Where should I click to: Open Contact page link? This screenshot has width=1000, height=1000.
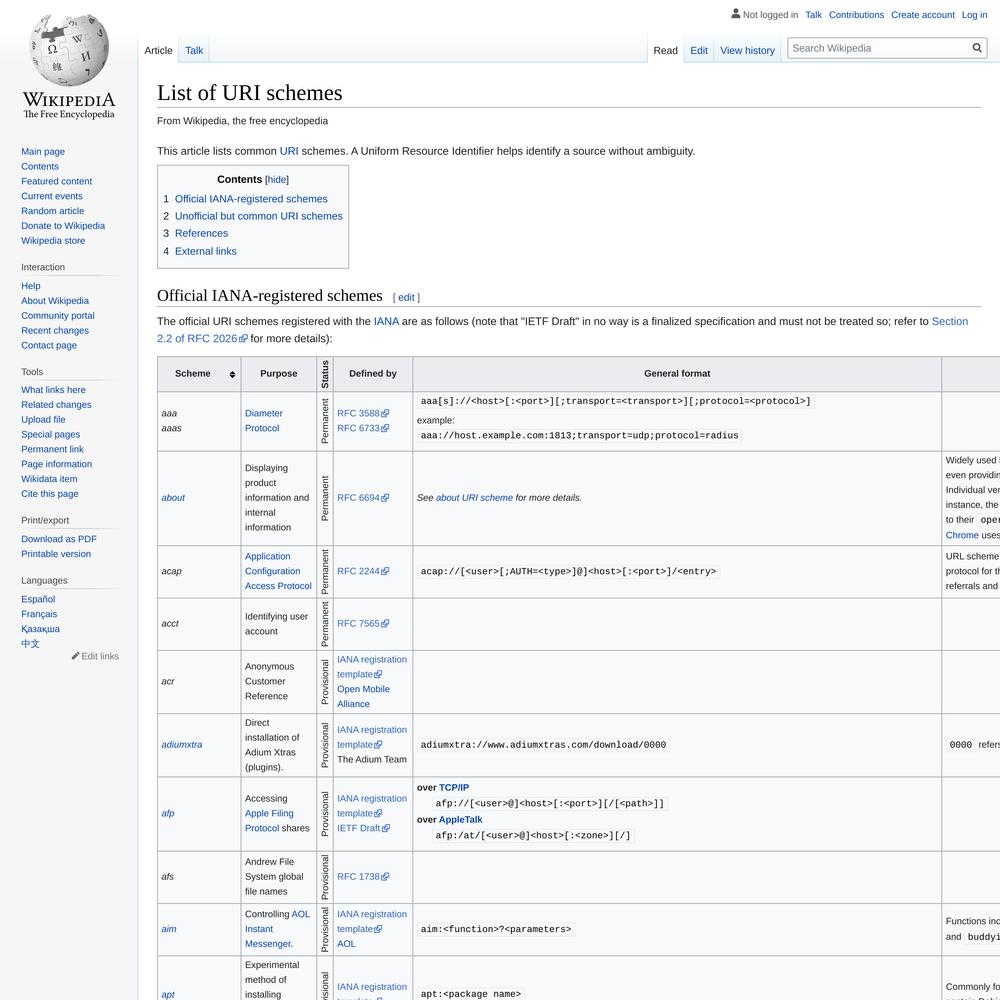click(48, 345)
